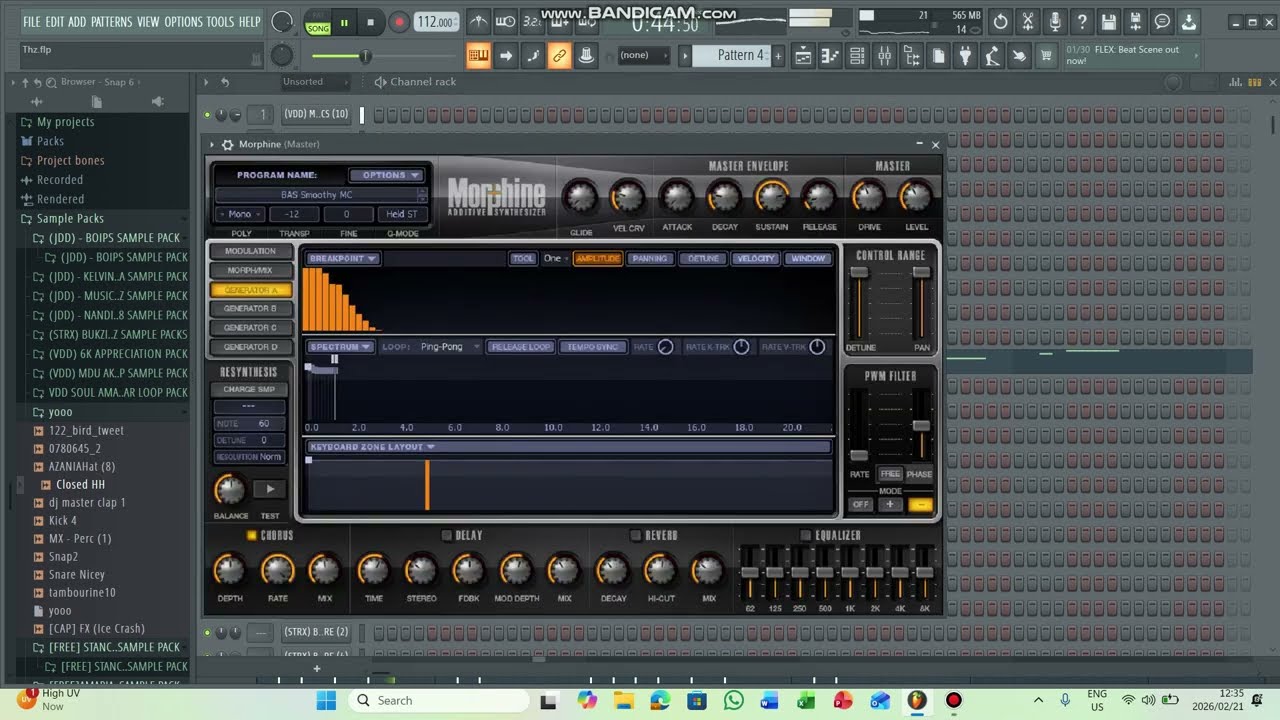This screenshot has width=1280, height=720.
Task: Click the stop playback button
Action: 371,22
